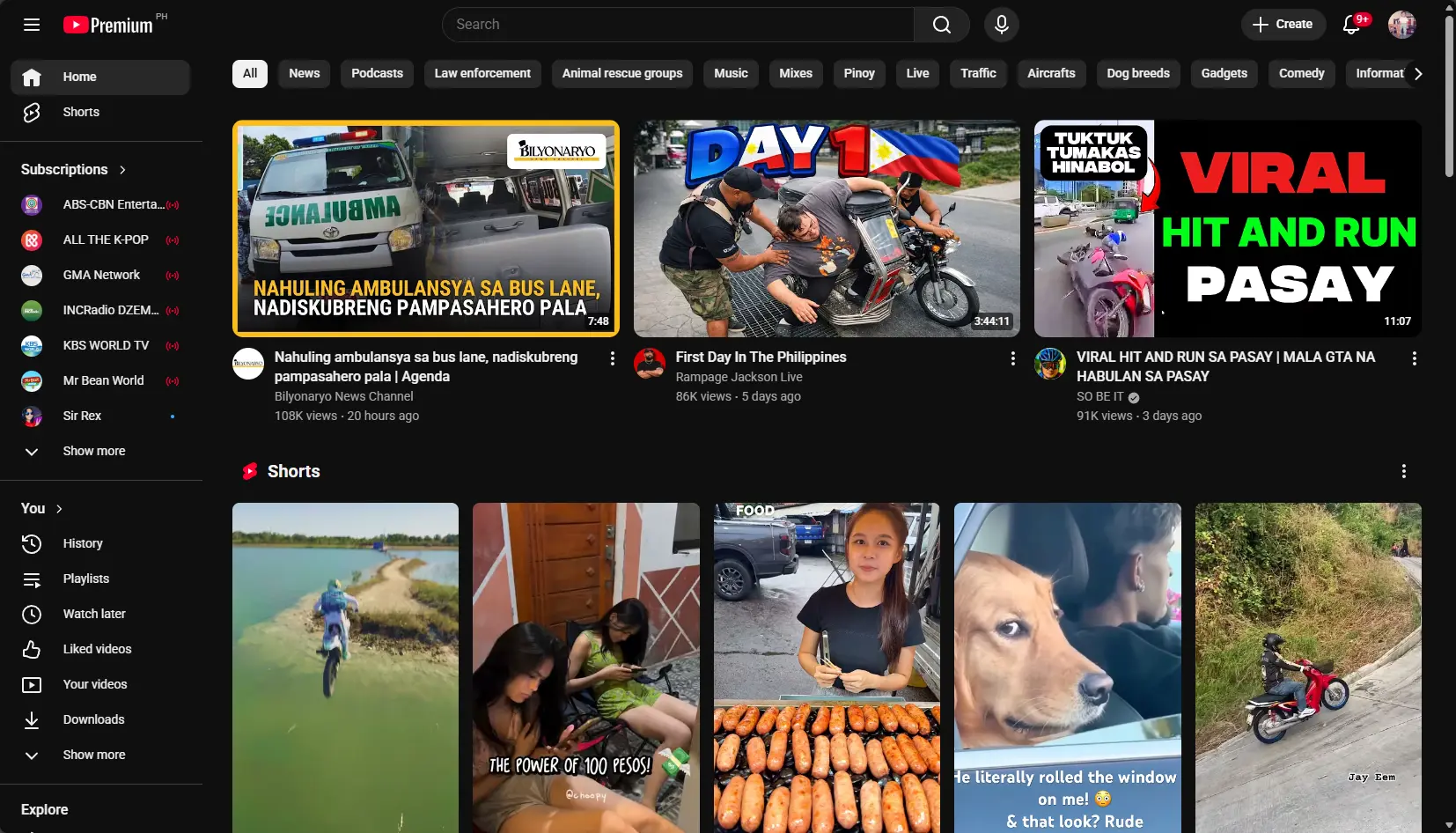Open Rampage Jackson Live channel avatar
This screenshot has height=833, width=1456.
[650, 364]
